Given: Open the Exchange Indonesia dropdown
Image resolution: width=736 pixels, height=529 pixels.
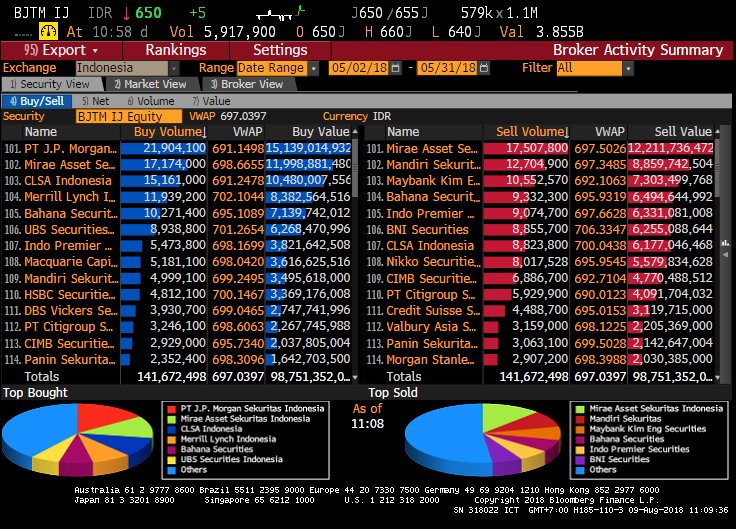Looking at the screenshot, I should tap(132, 68).
